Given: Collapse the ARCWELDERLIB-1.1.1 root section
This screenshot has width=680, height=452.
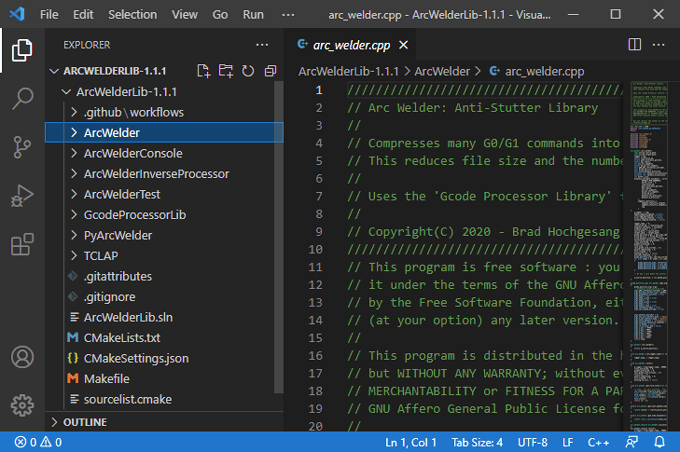Looking at the screenshot, I should tap(113, 71).
